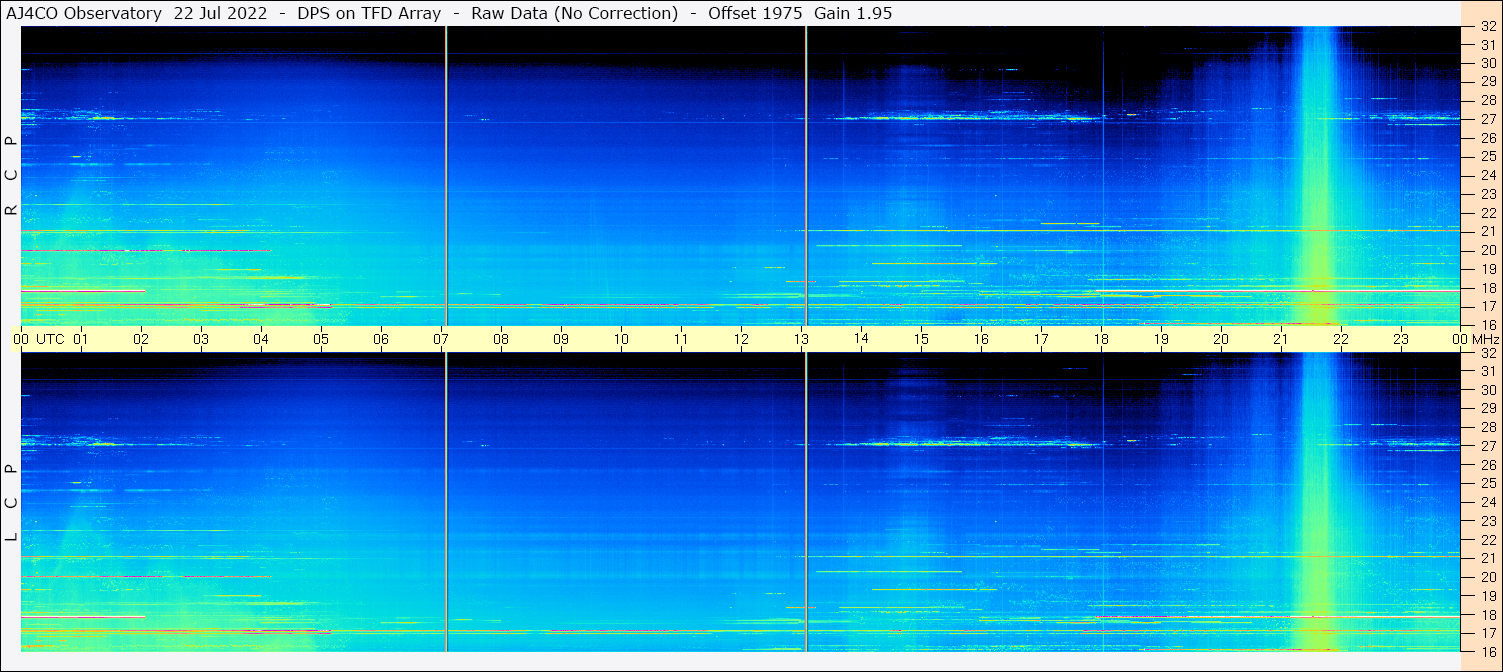The height and width of the screenshot is (672, 1503).
Task: Click the 16 hour tick label on time axis
Action: coord(981,339)
